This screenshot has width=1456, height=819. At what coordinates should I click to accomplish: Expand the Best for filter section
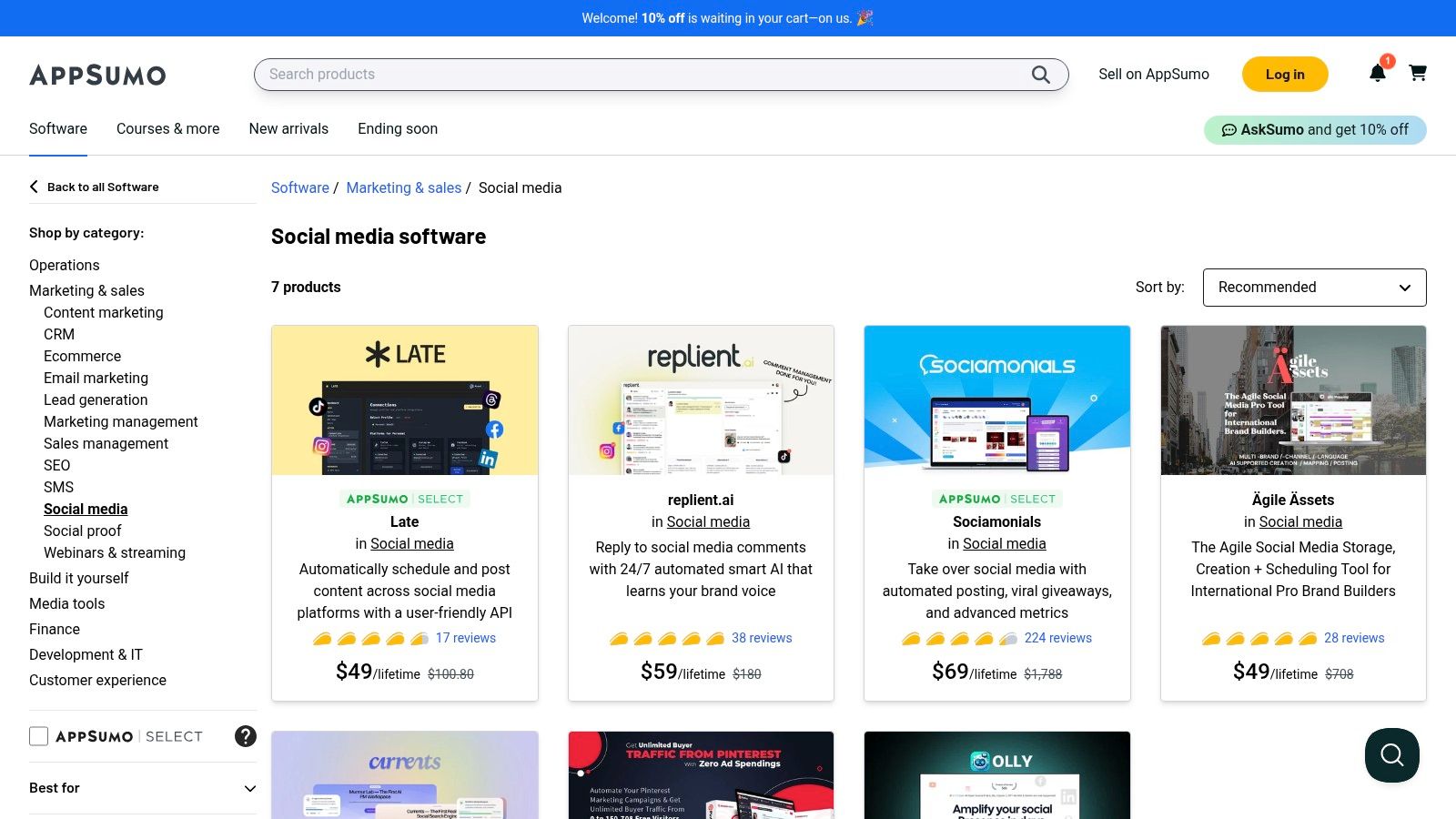[x=143, y=788]
